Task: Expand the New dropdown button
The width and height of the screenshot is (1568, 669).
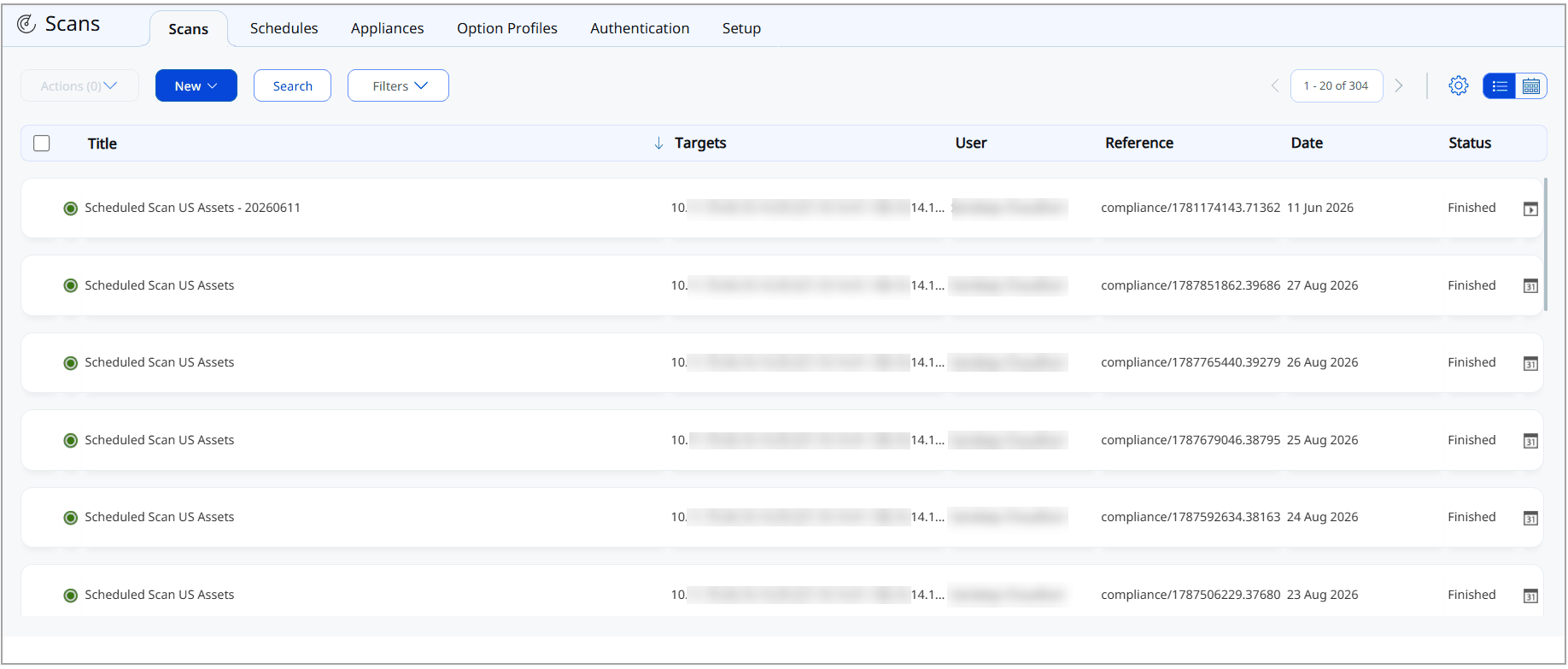Action: 196,85
